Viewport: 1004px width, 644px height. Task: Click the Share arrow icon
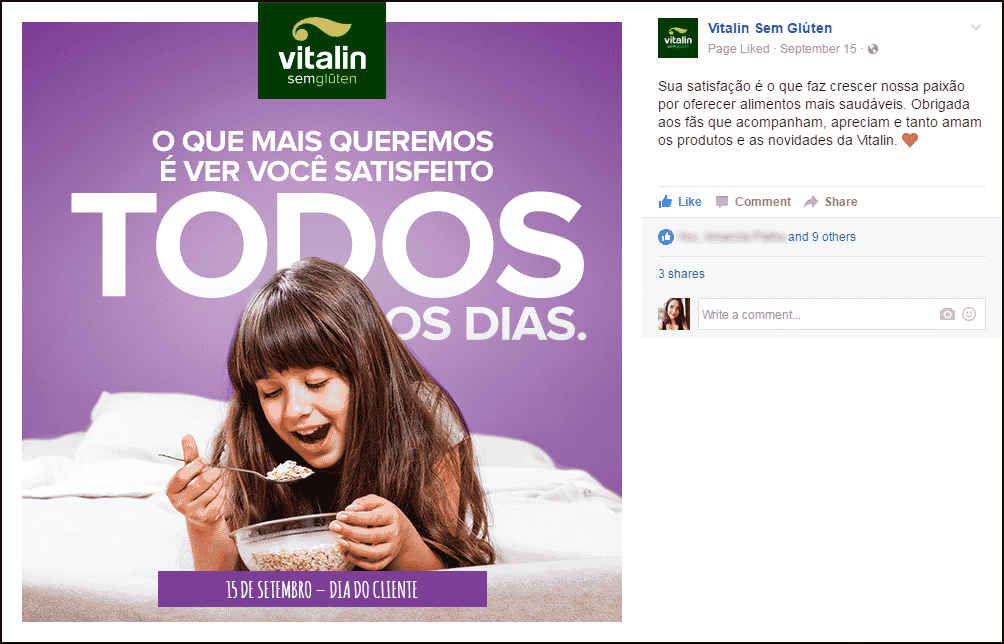click(811, 202)
